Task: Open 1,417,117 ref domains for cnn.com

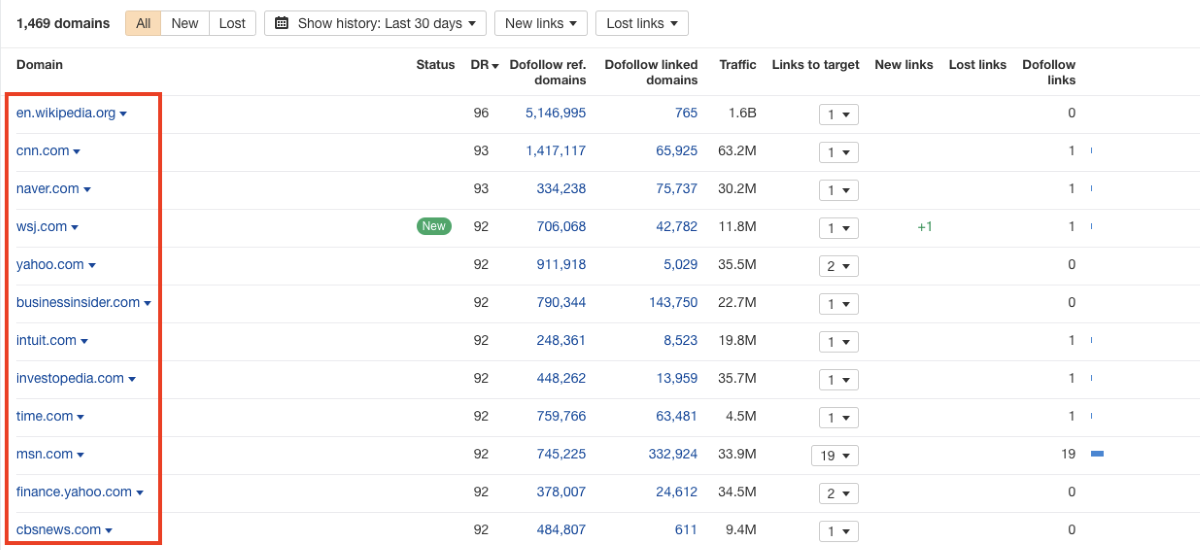Action: tap(556, 151)
